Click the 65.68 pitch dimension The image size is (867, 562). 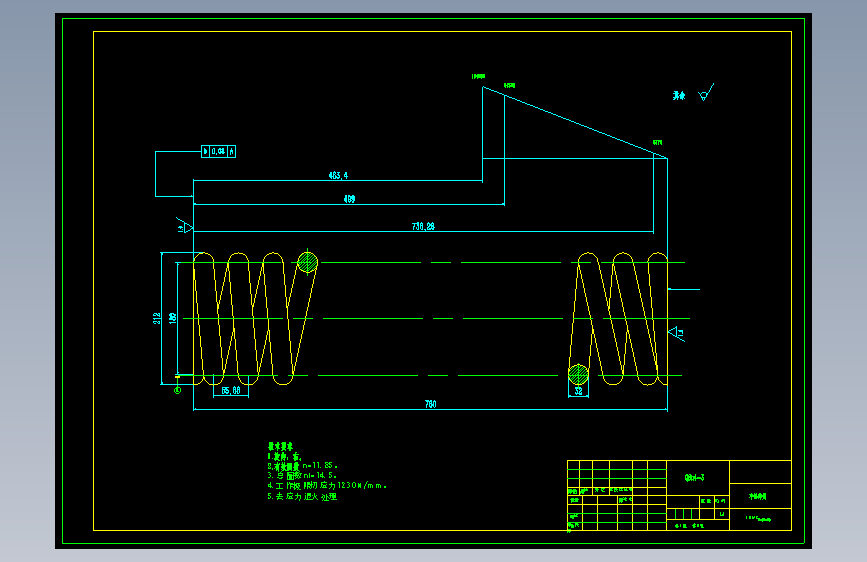click(x=231, y=391)
